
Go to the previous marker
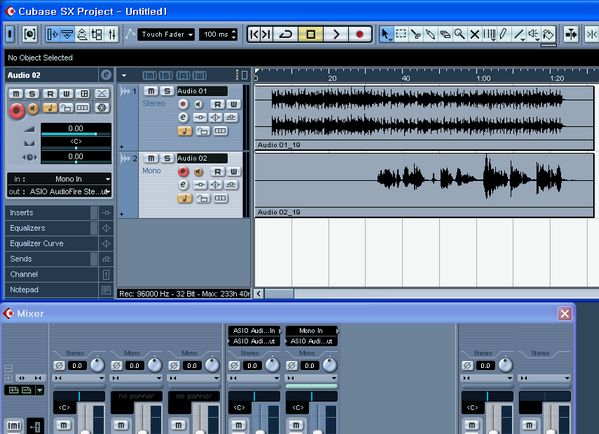[254, 34]
